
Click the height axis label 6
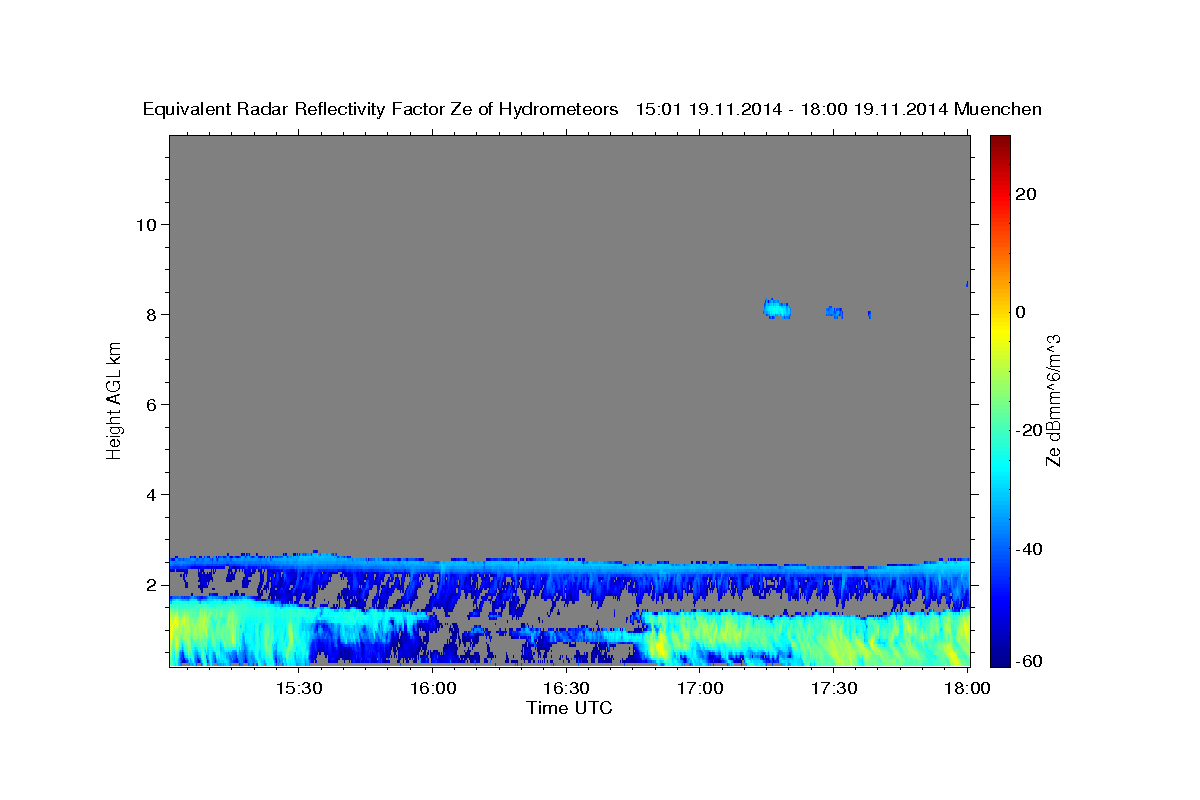pyautogui.click(x=151, y=404)
